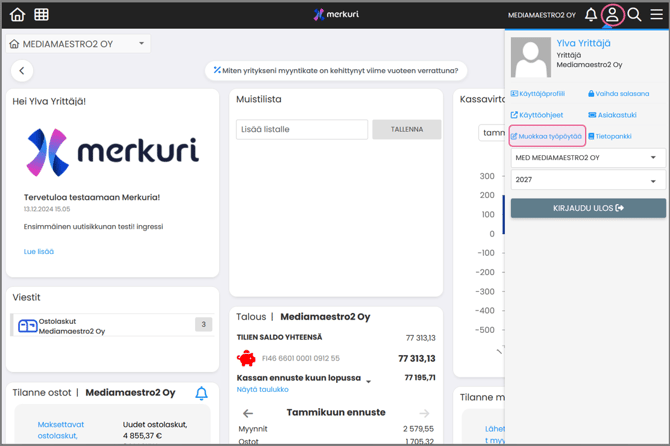This screenshot has height=446, width=670.
Task: Open the 2027 year dropdown
Action: coord(587,180)
